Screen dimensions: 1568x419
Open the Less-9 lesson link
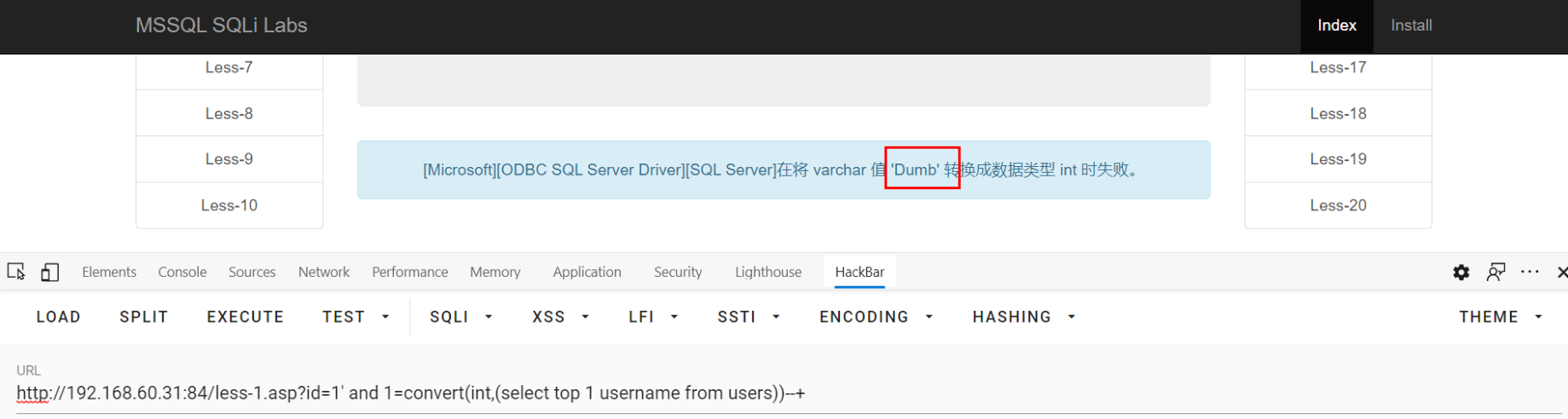(x=229, y=159)
